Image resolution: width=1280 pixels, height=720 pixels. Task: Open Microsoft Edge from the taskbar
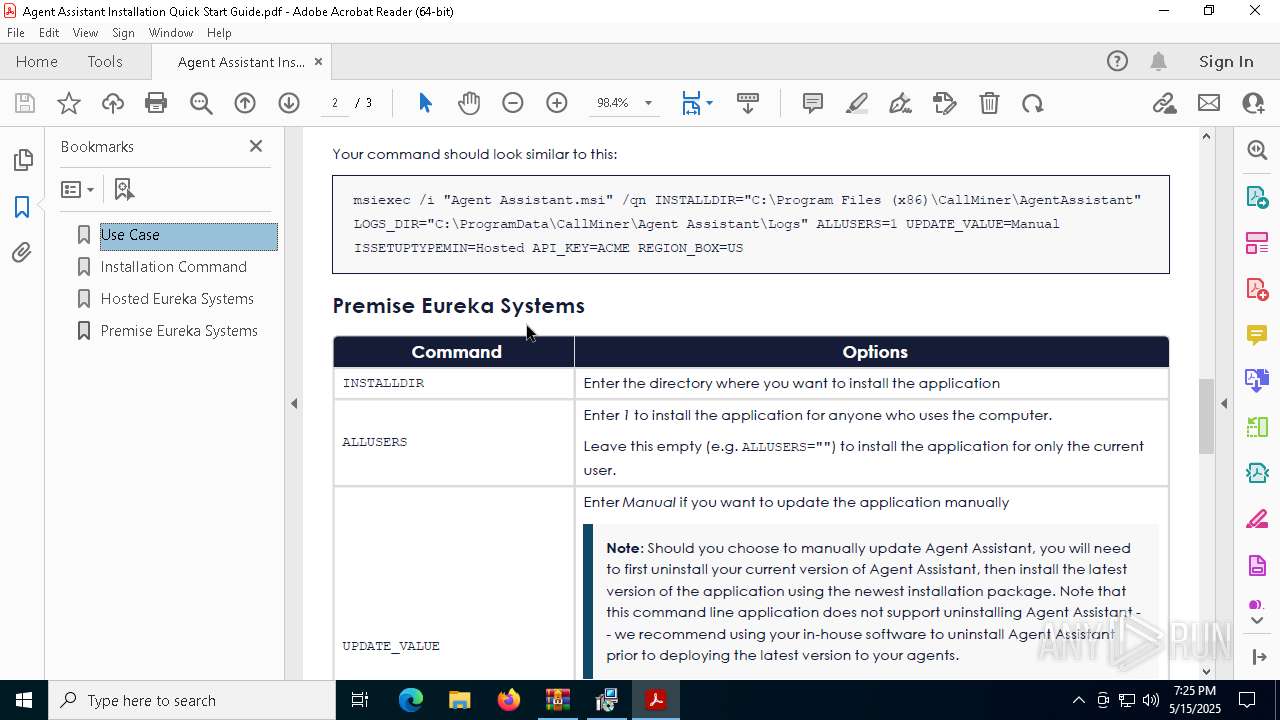tap(411, 700)
